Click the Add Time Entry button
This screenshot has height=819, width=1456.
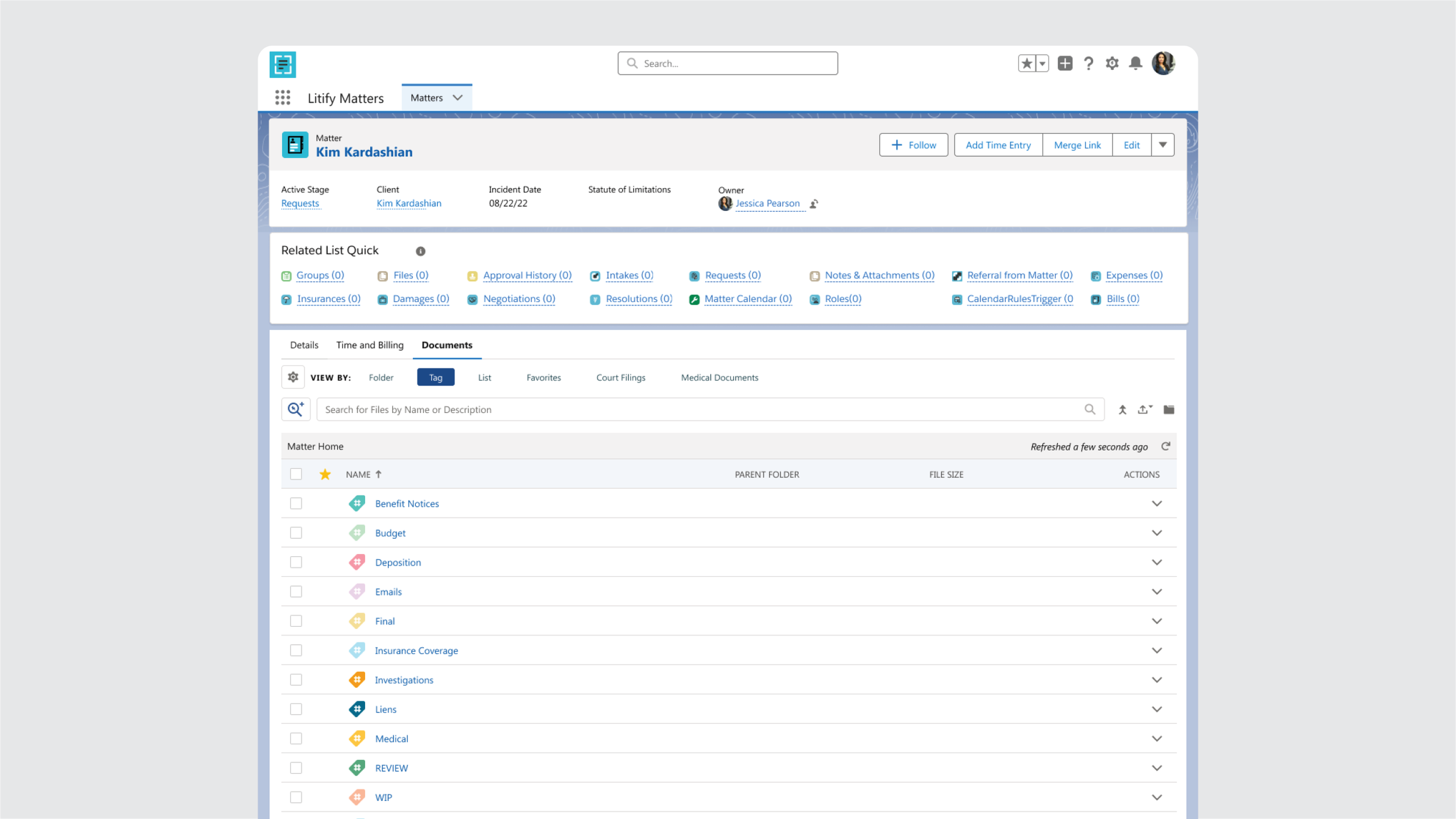click(x=998, y=145)
